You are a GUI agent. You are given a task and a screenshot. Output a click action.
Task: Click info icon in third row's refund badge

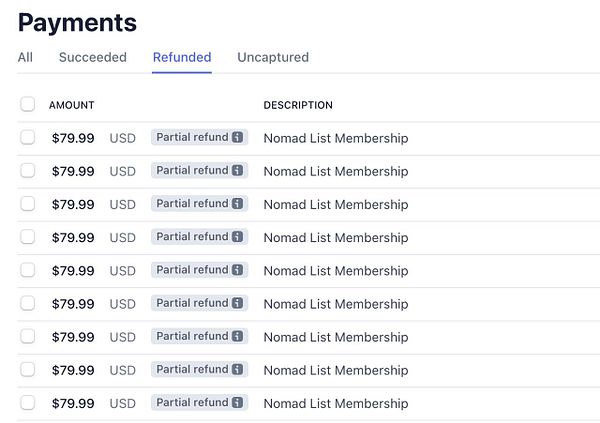coord(237,204)
